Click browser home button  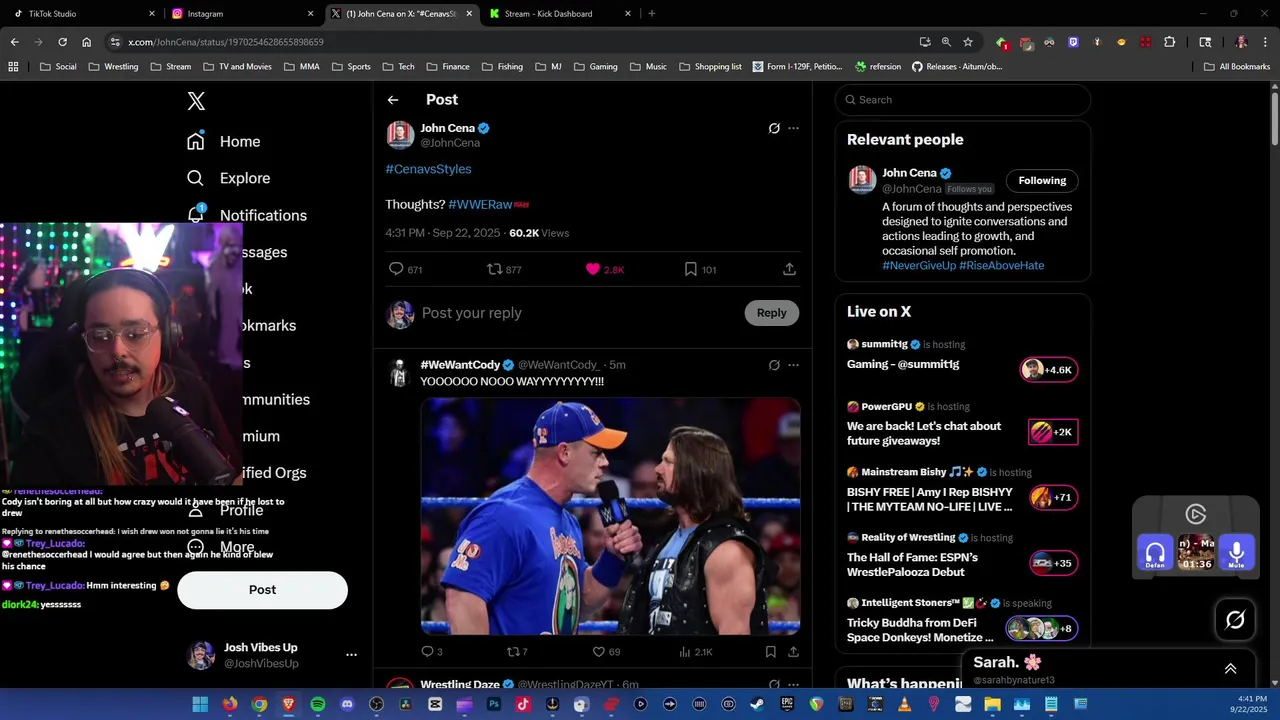click(x=86, y=42)
